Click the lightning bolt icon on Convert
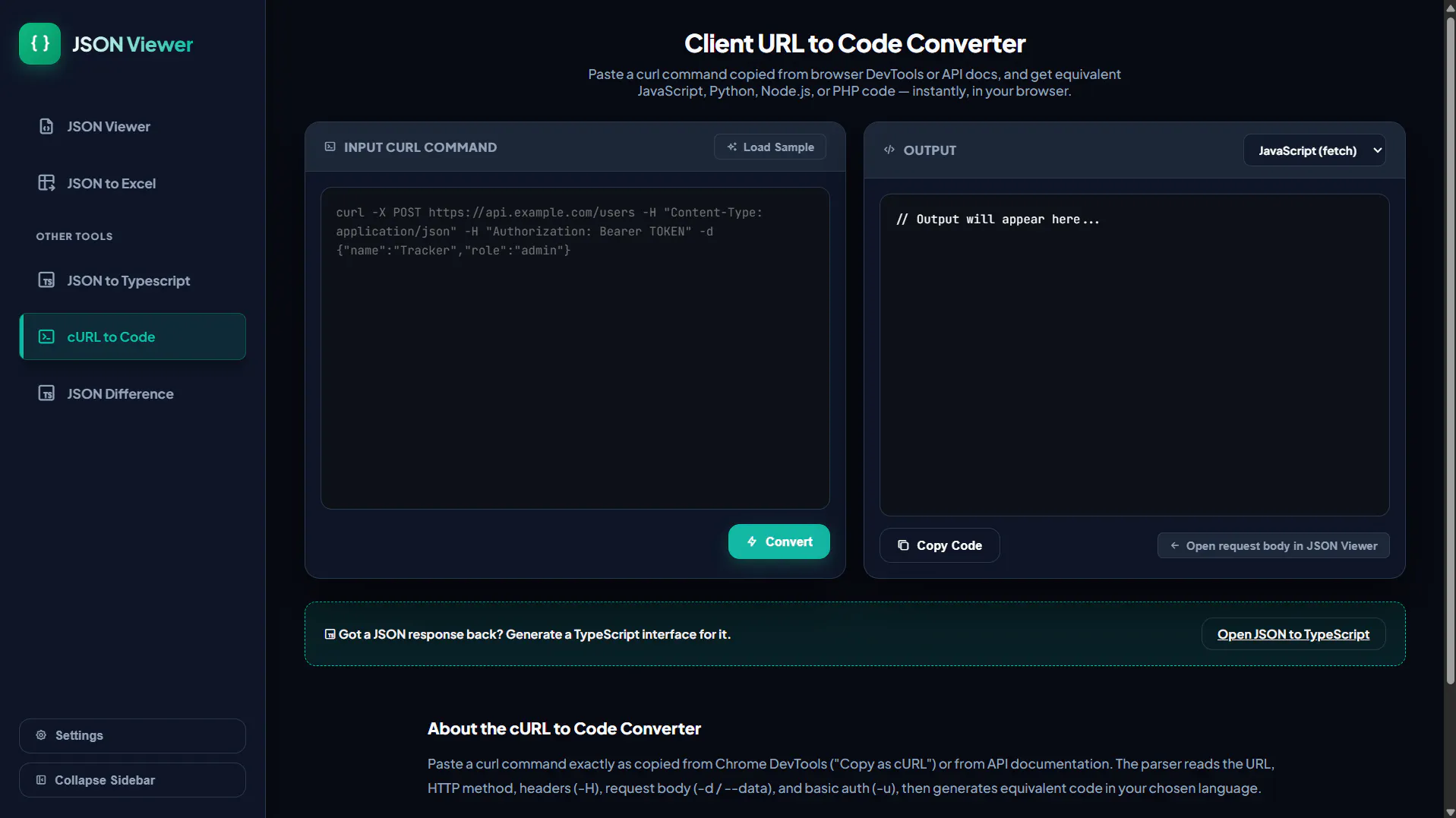The width and height of the screenshot is (1456, 818). (752, 542)
